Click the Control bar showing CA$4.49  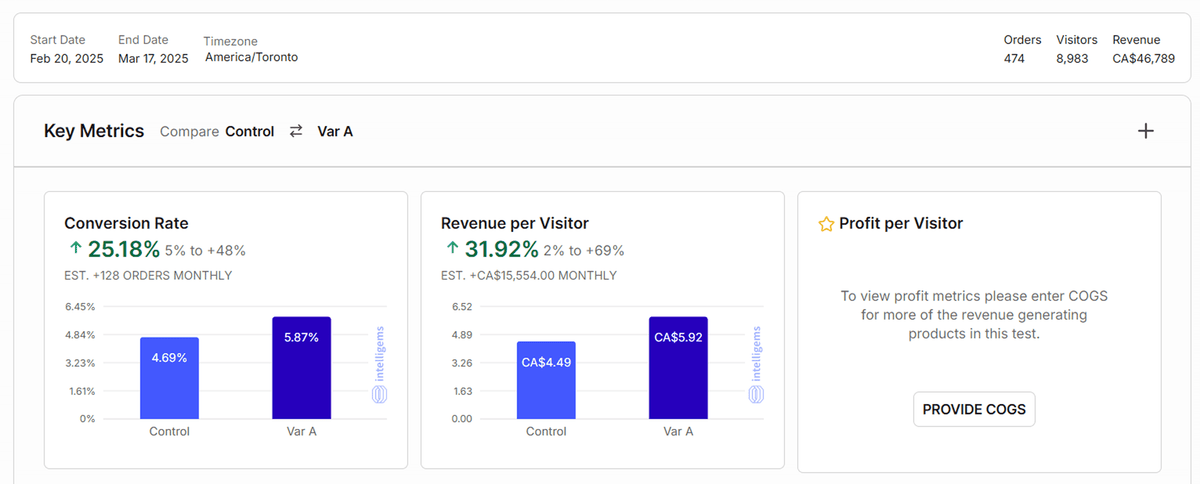tap(546, 380)
